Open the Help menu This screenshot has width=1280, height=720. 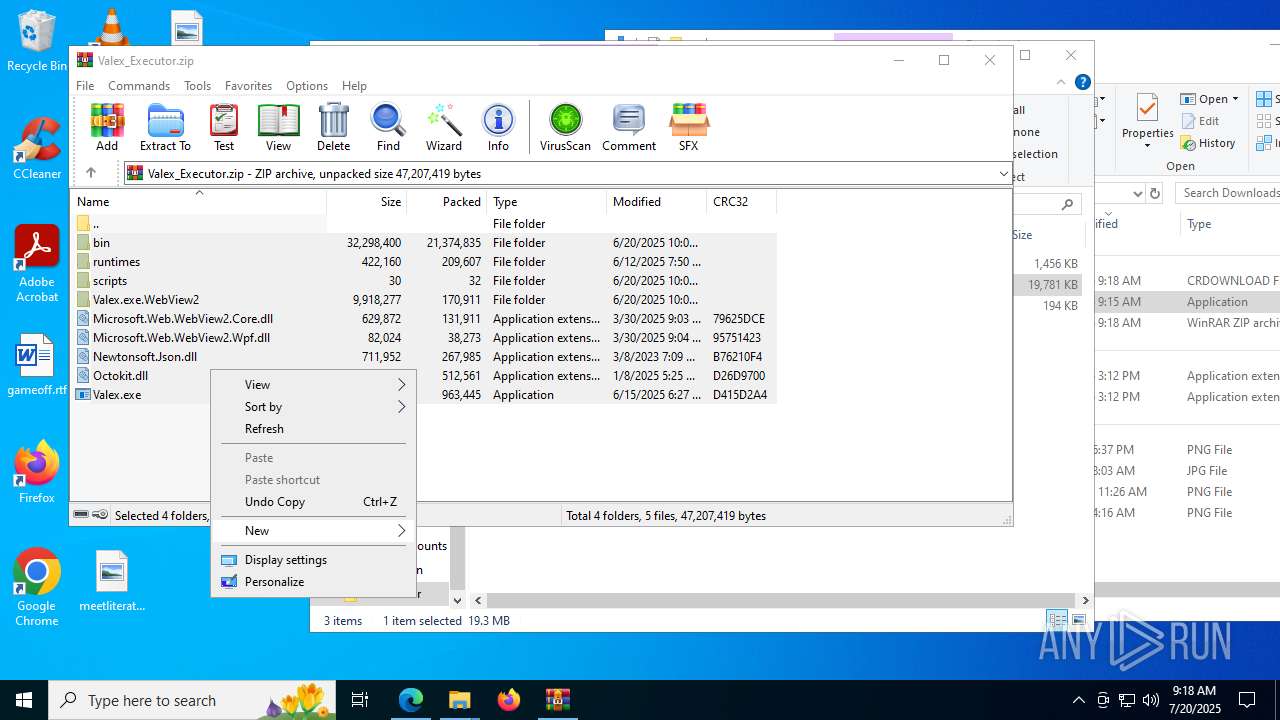click(x=354, y=86)
